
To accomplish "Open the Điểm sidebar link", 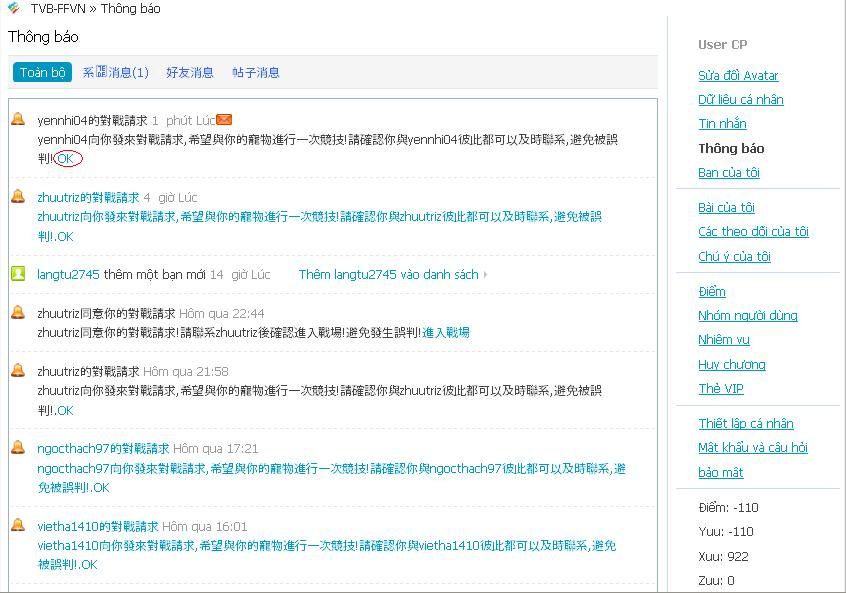I will (712, 291).
